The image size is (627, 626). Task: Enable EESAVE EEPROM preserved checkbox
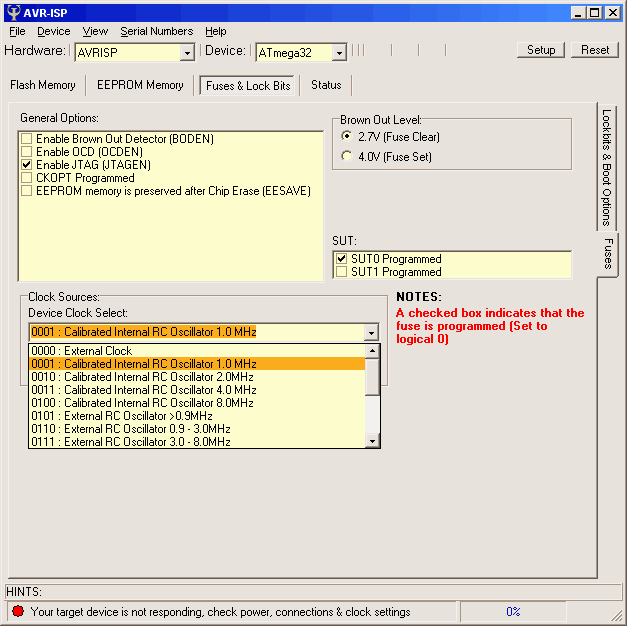pyautogui.click(x=27, y=191)
